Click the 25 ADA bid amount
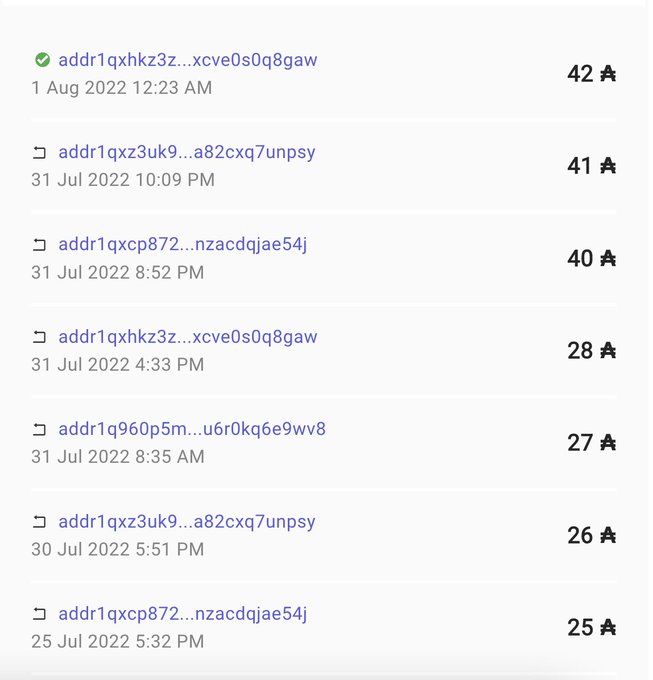Screen dimensions: 653x680 [592, 628]
